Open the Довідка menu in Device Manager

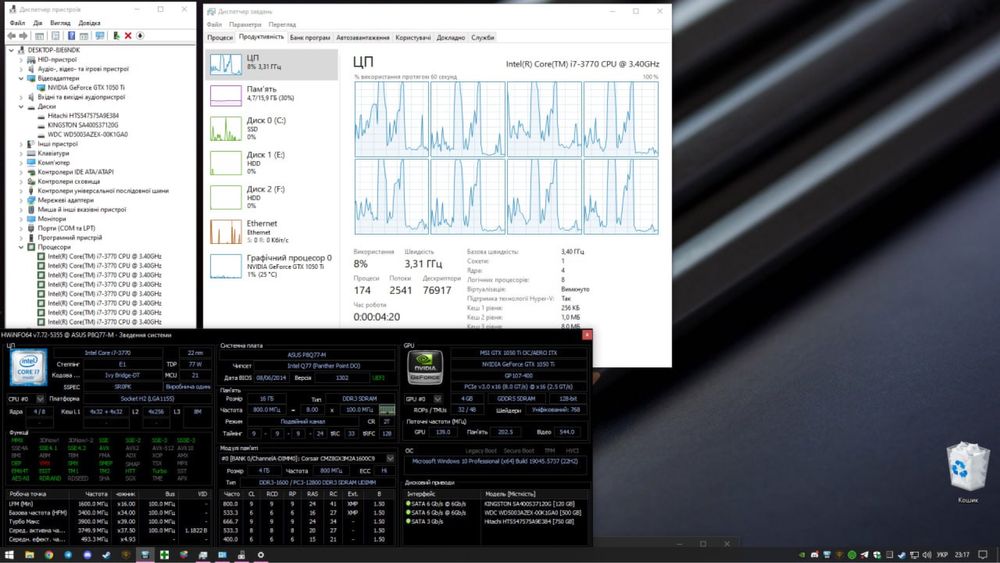pyautogui.click(x=89, y=23)
